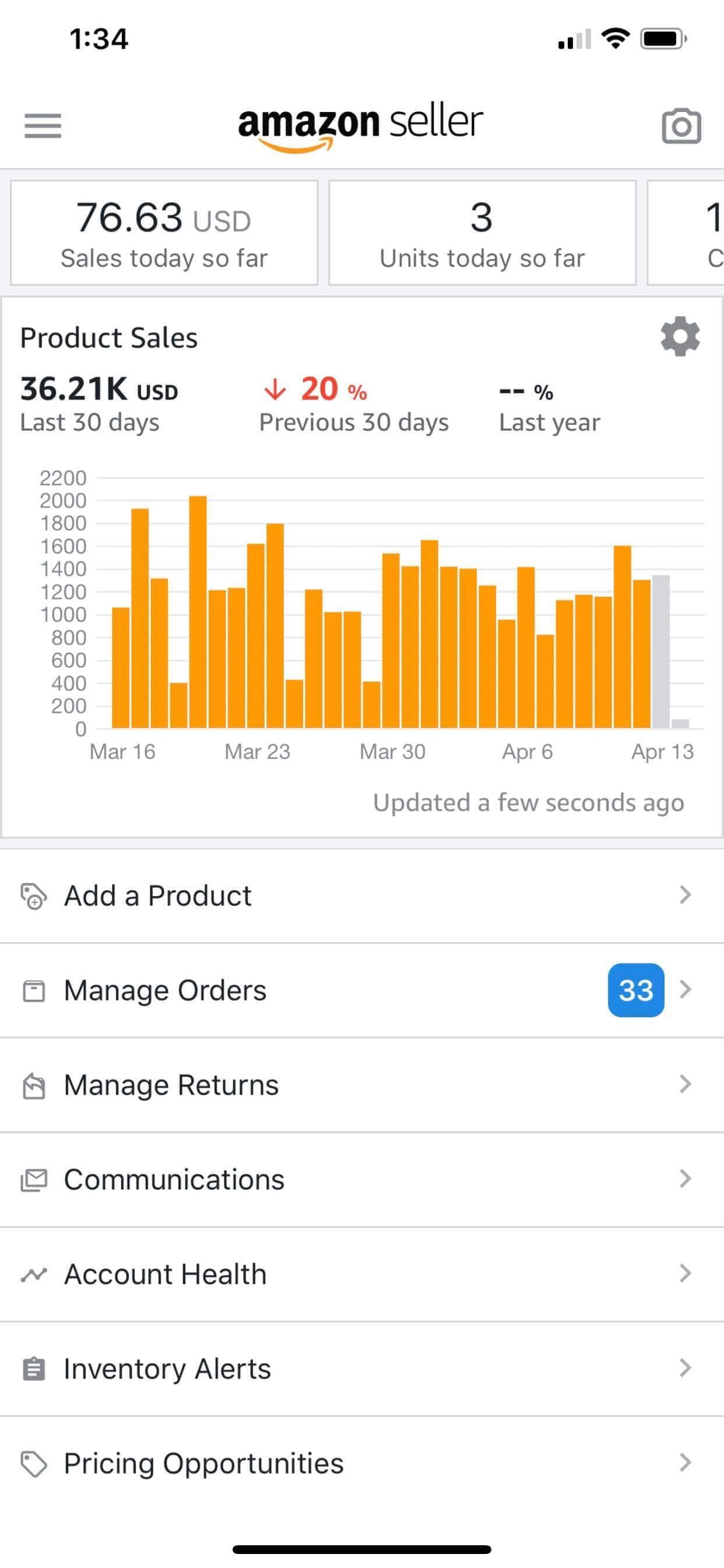Open the hamburger navigation menu
Screen dimensions: 724x1568
tap(43, 125)
